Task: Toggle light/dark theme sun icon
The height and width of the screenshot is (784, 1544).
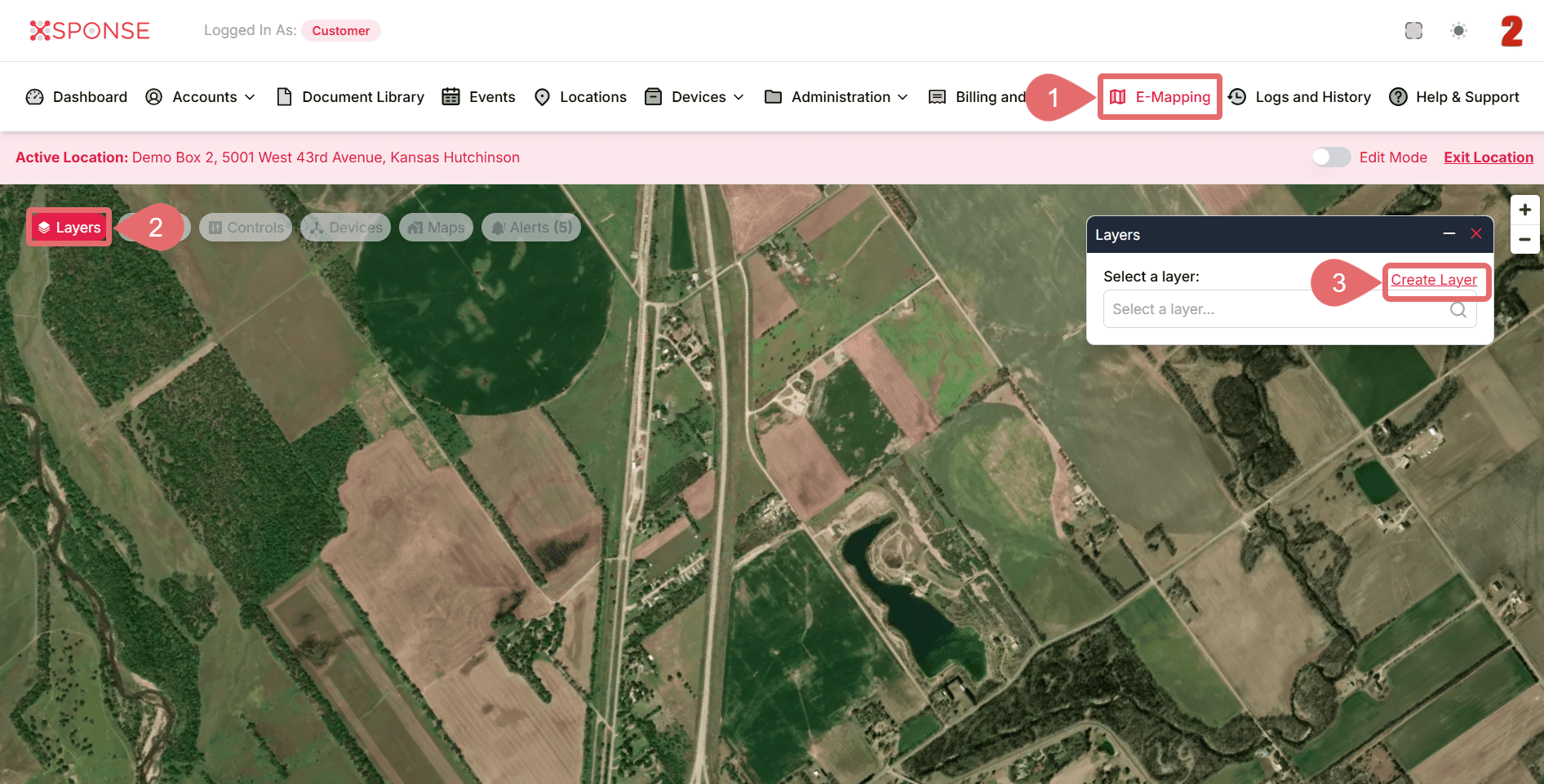Action: (x=1458, y=31)
